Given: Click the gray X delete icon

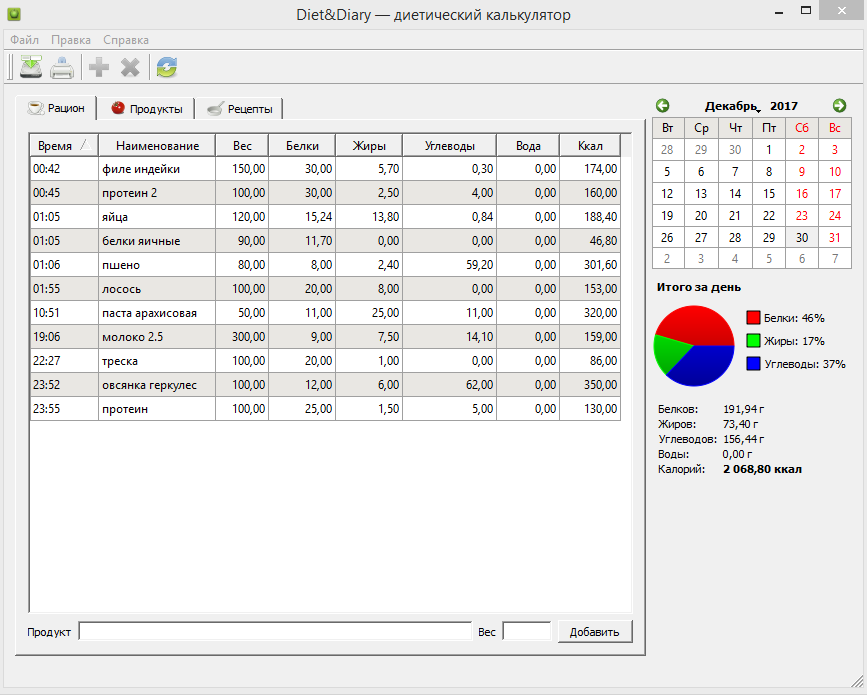Looking at the screenshot, I should click(130, 68).
